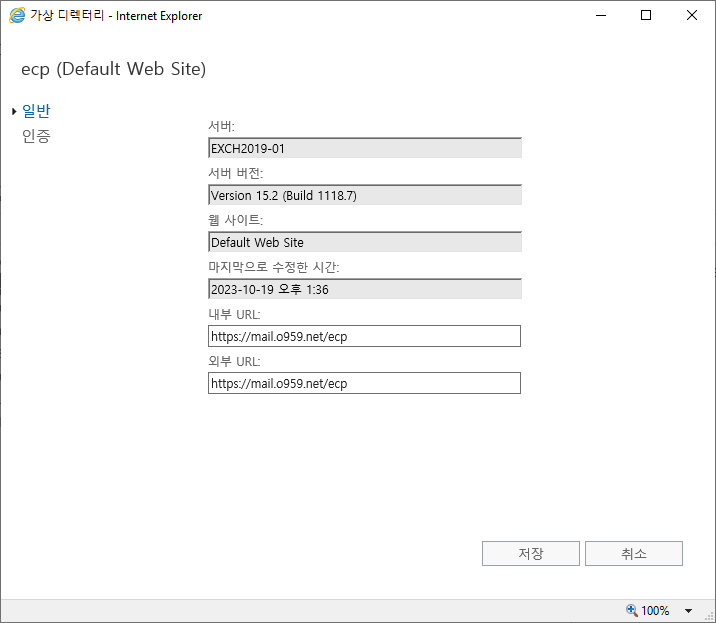Click the Internet Explorer logo icon
The height and width of the screenshot is (623, 716).
pos(17,16)
